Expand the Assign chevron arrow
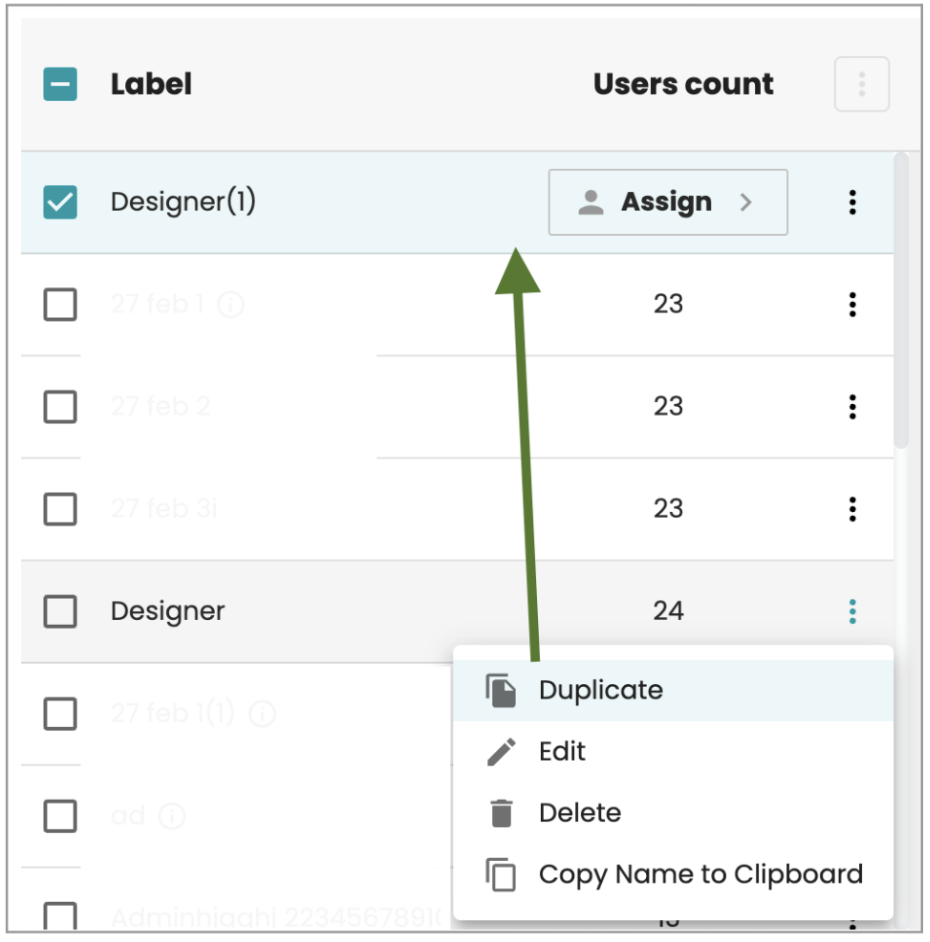The image size is (930, 942). [x=745, y=202]
